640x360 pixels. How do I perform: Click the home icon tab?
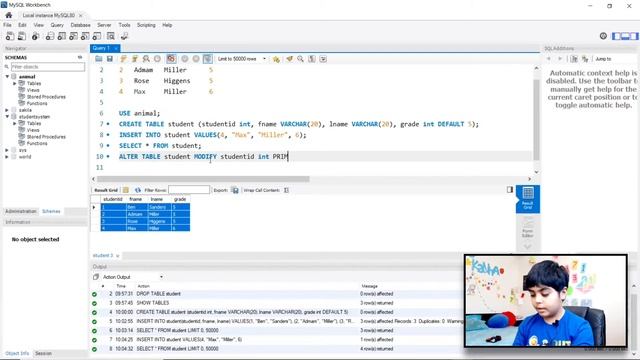(9, 15)
